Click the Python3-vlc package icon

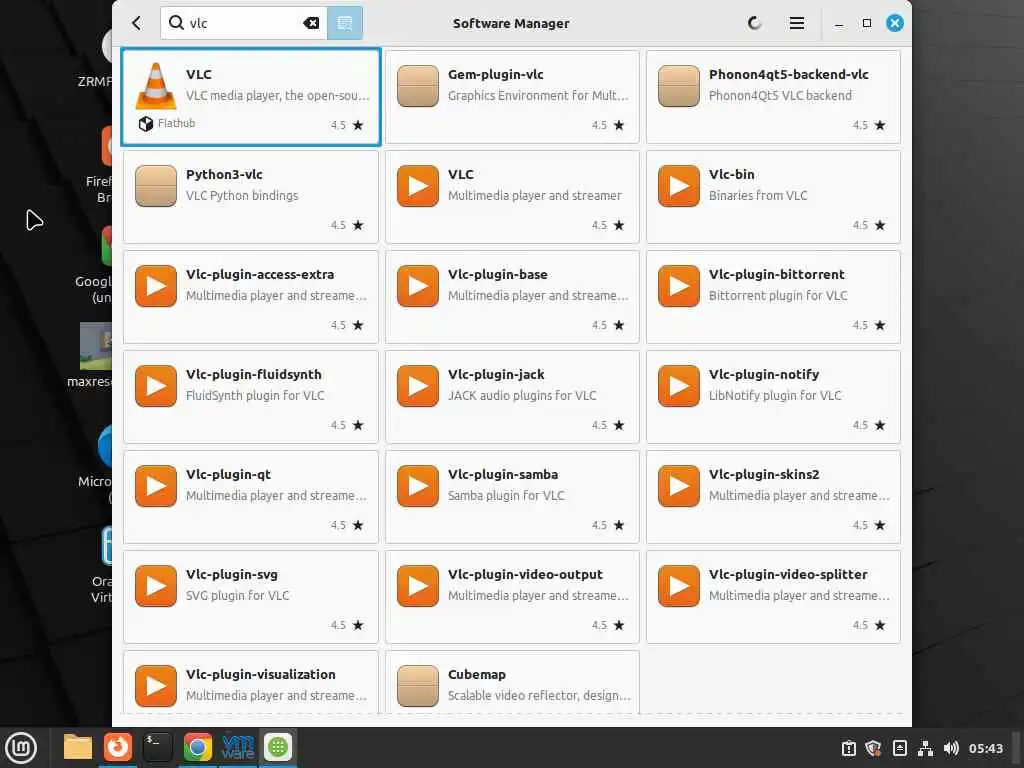pos(155,185)
